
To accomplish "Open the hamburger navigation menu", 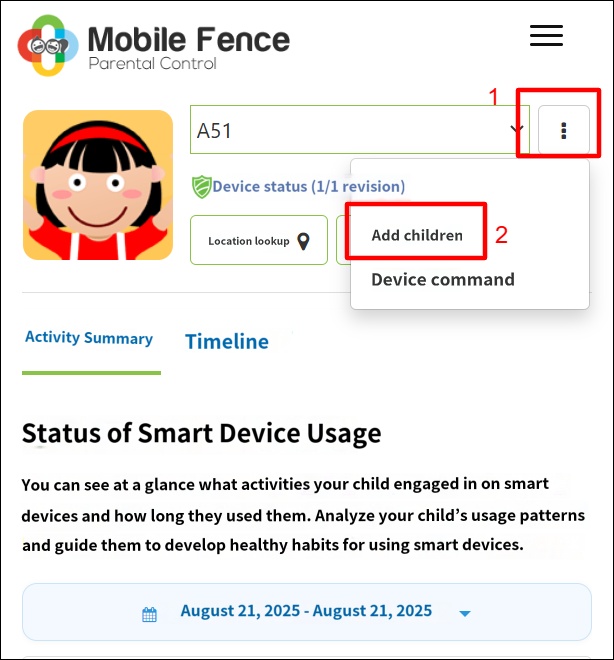I will pyautogui.click(x=546, y=35).
